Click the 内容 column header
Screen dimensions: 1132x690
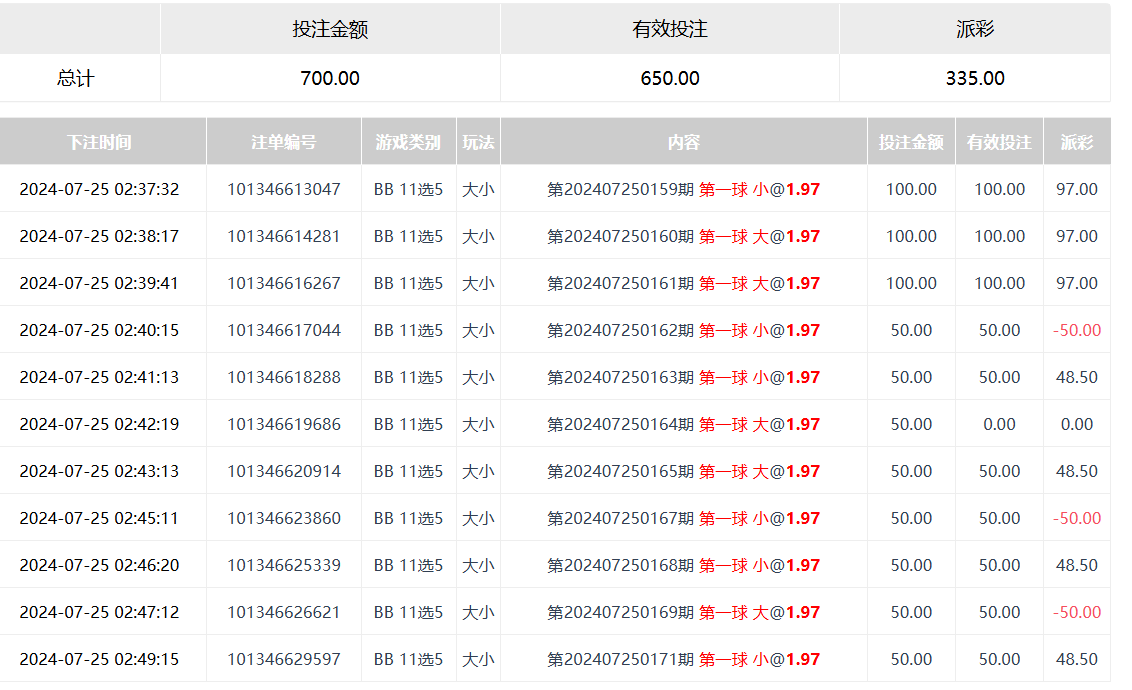click(x=685, y=142)
